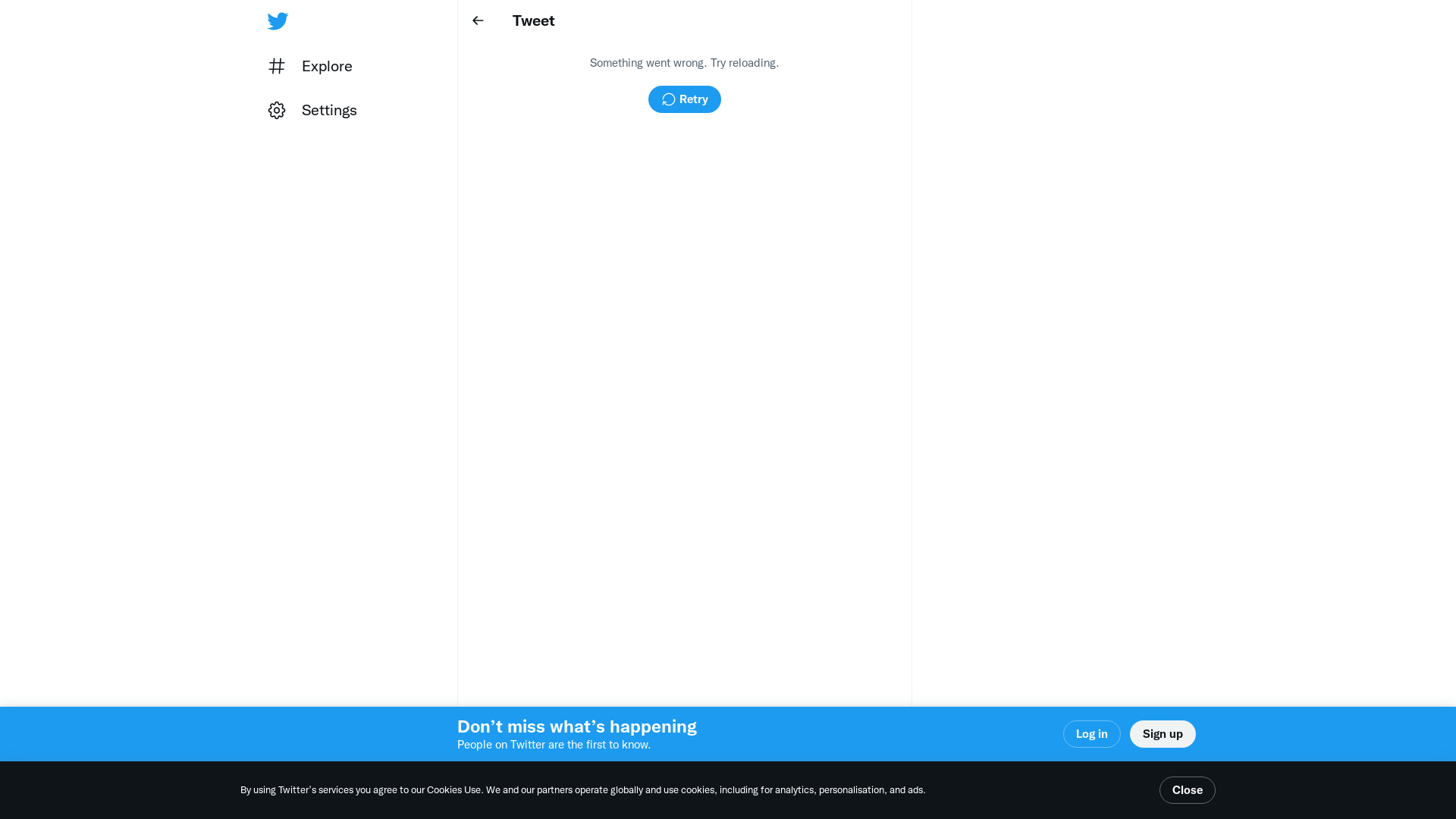Click the 'Cookies Use' words in notice
Screen dimensions: 1456x819
pyautogui.click(x=453, y=790)
